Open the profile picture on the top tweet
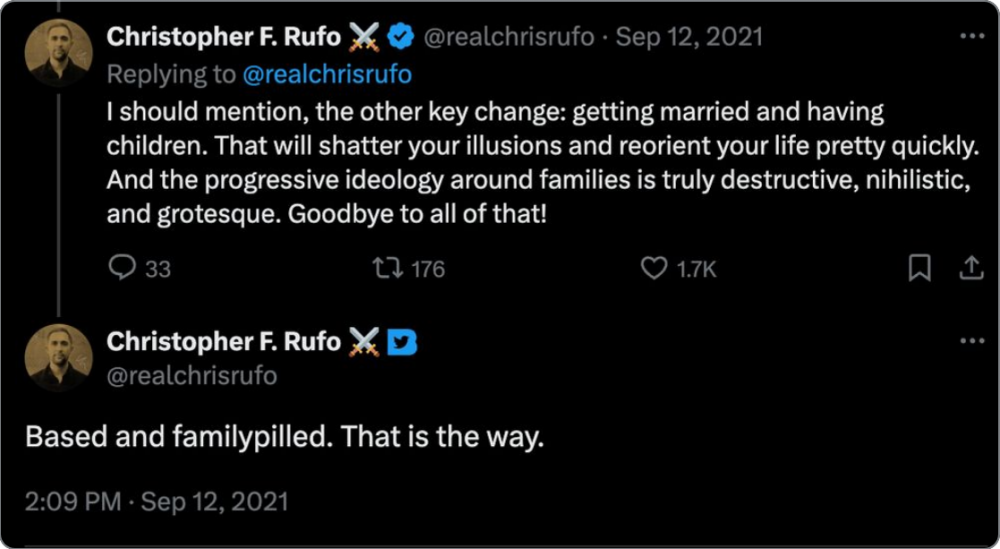This screenshot has height=549, width=1000. click(x=59, y=53)
